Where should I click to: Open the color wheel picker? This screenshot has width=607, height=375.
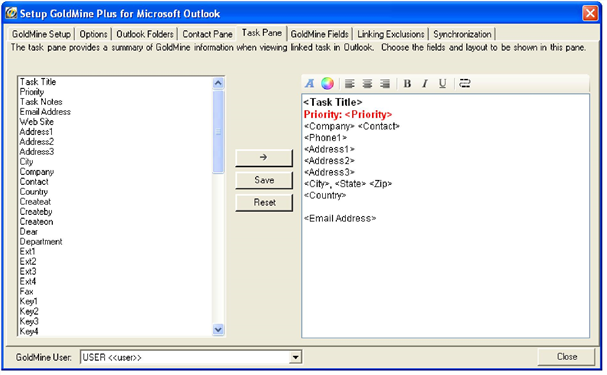[328, 83]
